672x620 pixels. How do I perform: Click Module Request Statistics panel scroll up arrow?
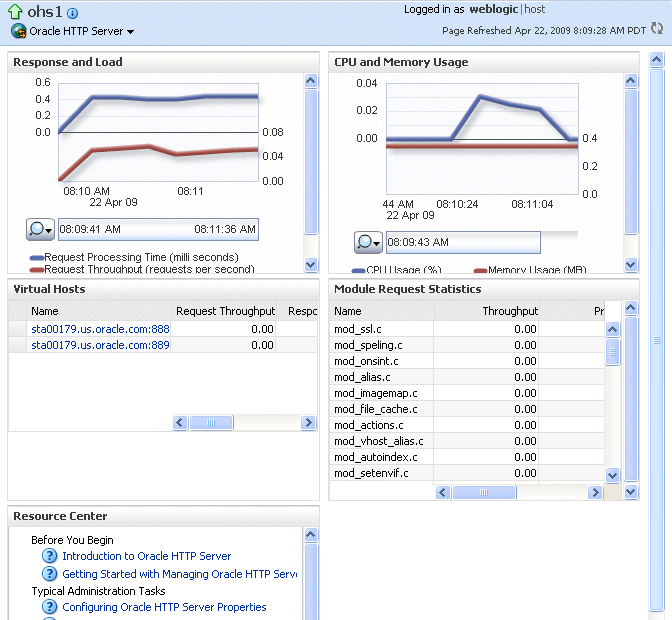pos(631,308)
